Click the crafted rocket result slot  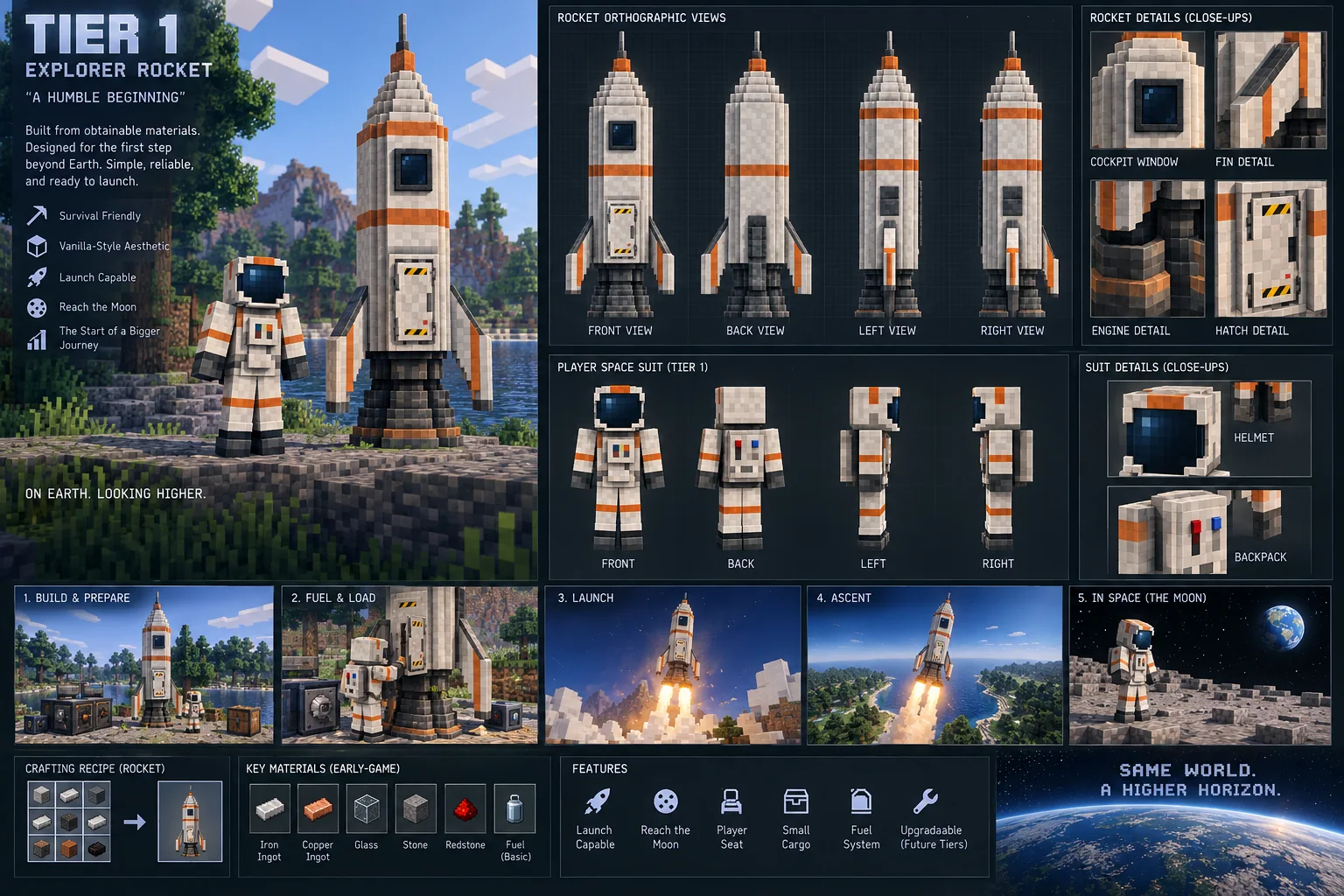click(x=190, y=821)
